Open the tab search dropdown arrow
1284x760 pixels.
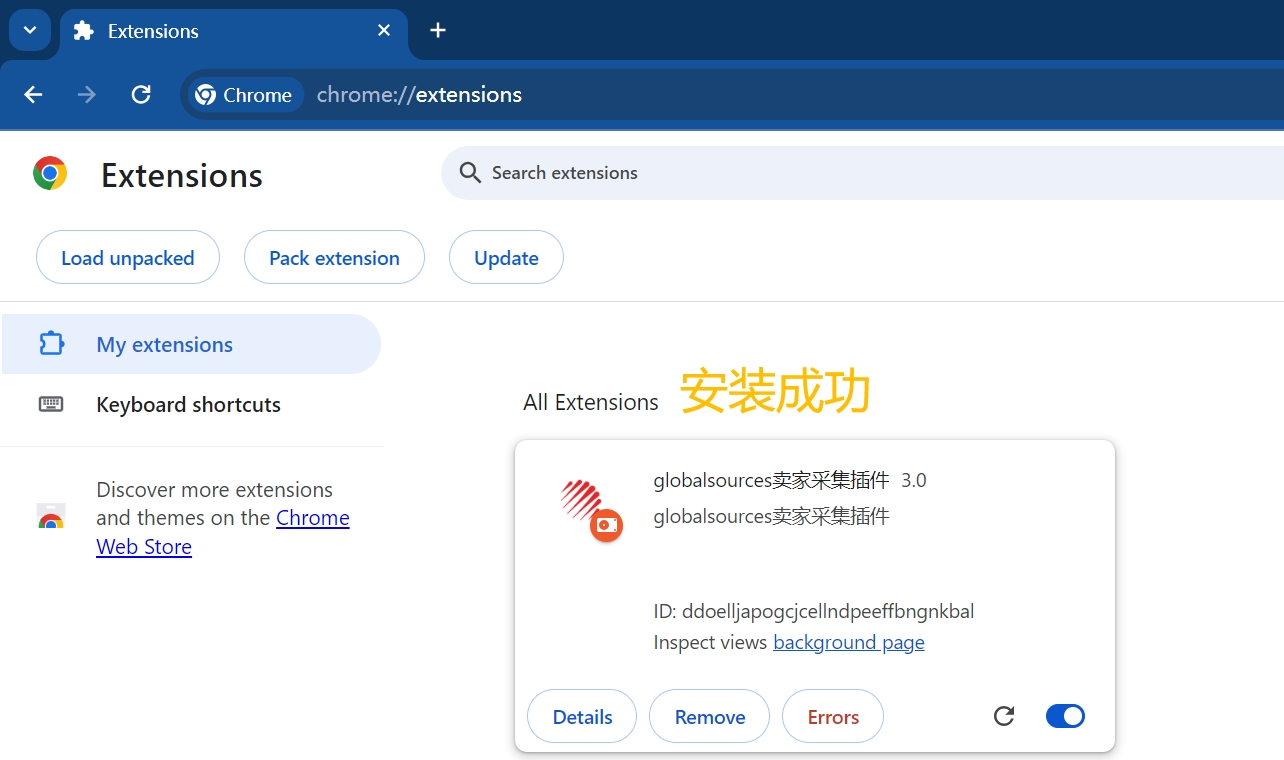click(30, 30)
